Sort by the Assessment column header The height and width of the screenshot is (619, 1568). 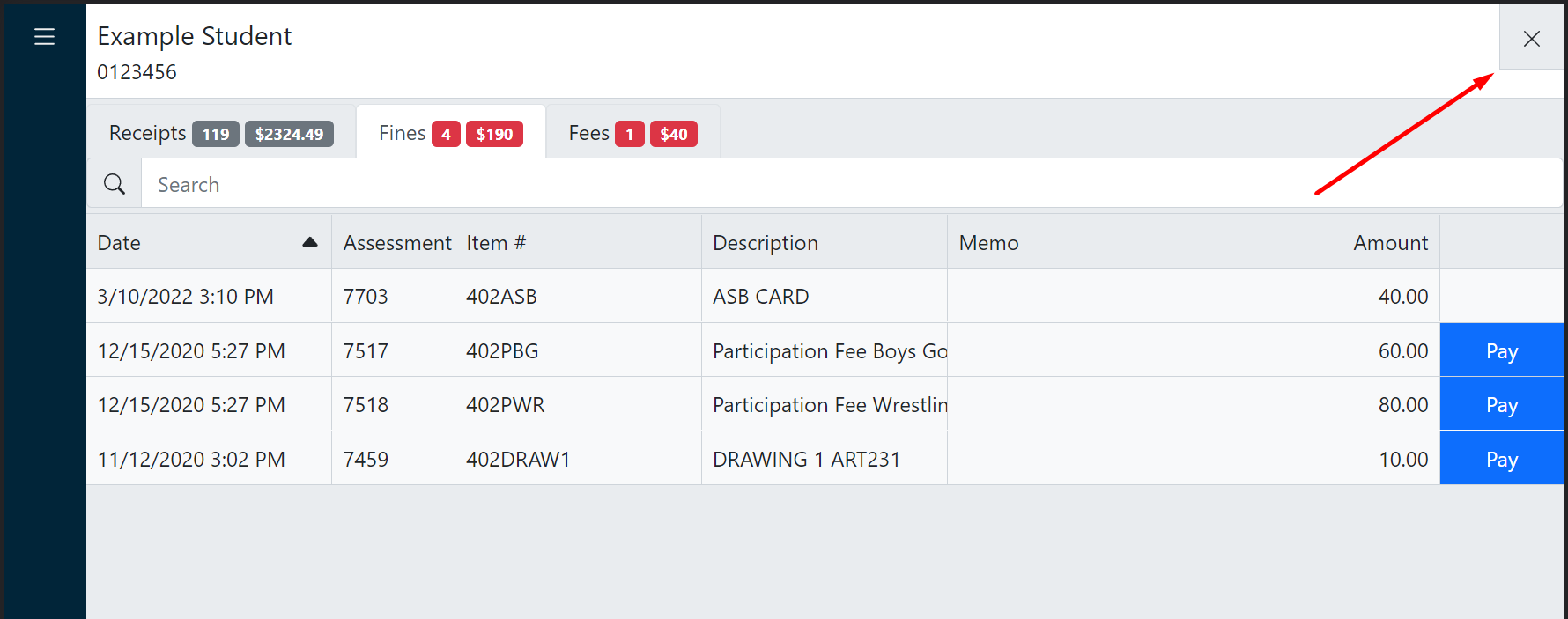pyautogui.click(x=393, y=242)
